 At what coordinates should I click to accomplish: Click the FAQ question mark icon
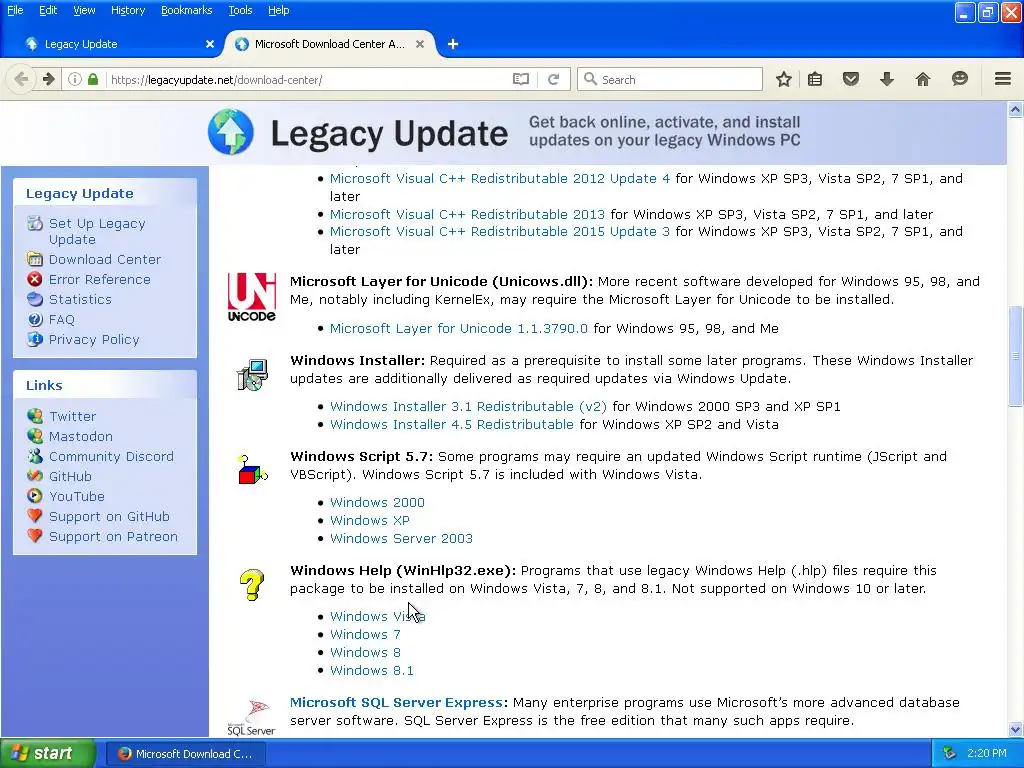point(35,319)
